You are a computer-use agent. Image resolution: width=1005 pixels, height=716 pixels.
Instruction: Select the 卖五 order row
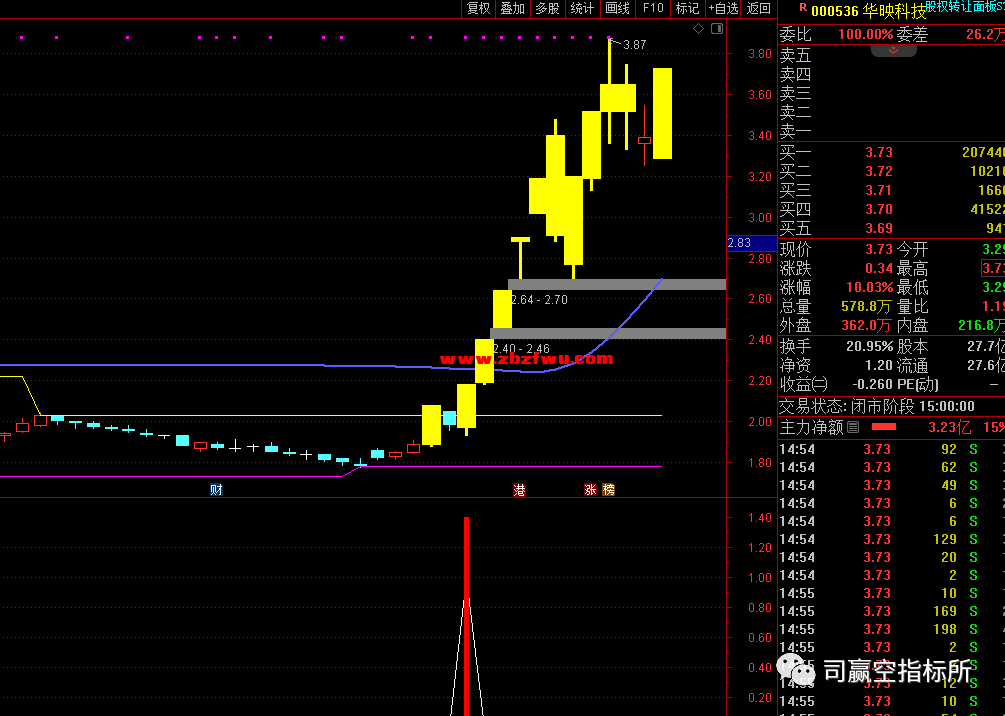(892, 55)
